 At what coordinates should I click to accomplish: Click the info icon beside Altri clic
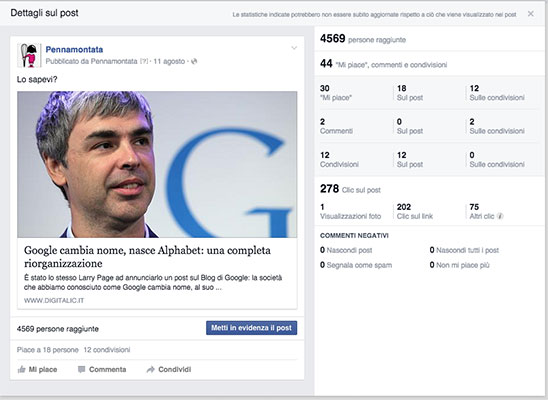[500, 216]
